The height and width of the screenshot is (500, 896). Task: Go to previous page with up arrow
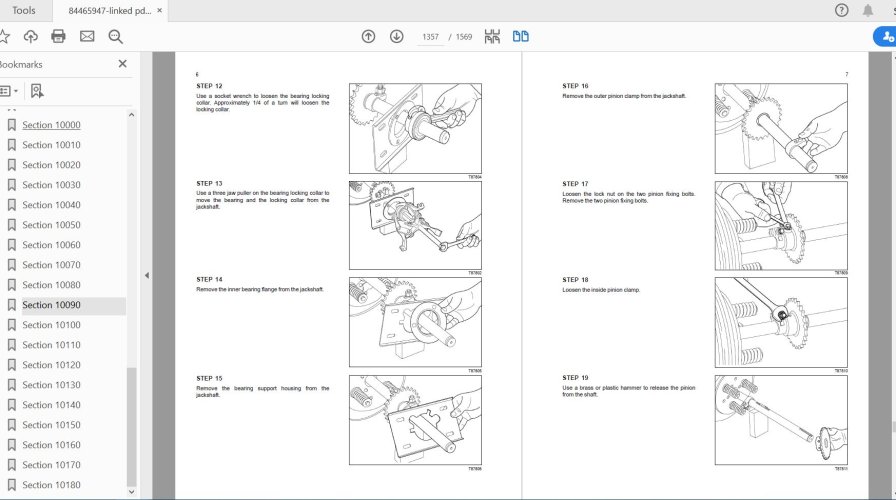(x=368, y=37)
